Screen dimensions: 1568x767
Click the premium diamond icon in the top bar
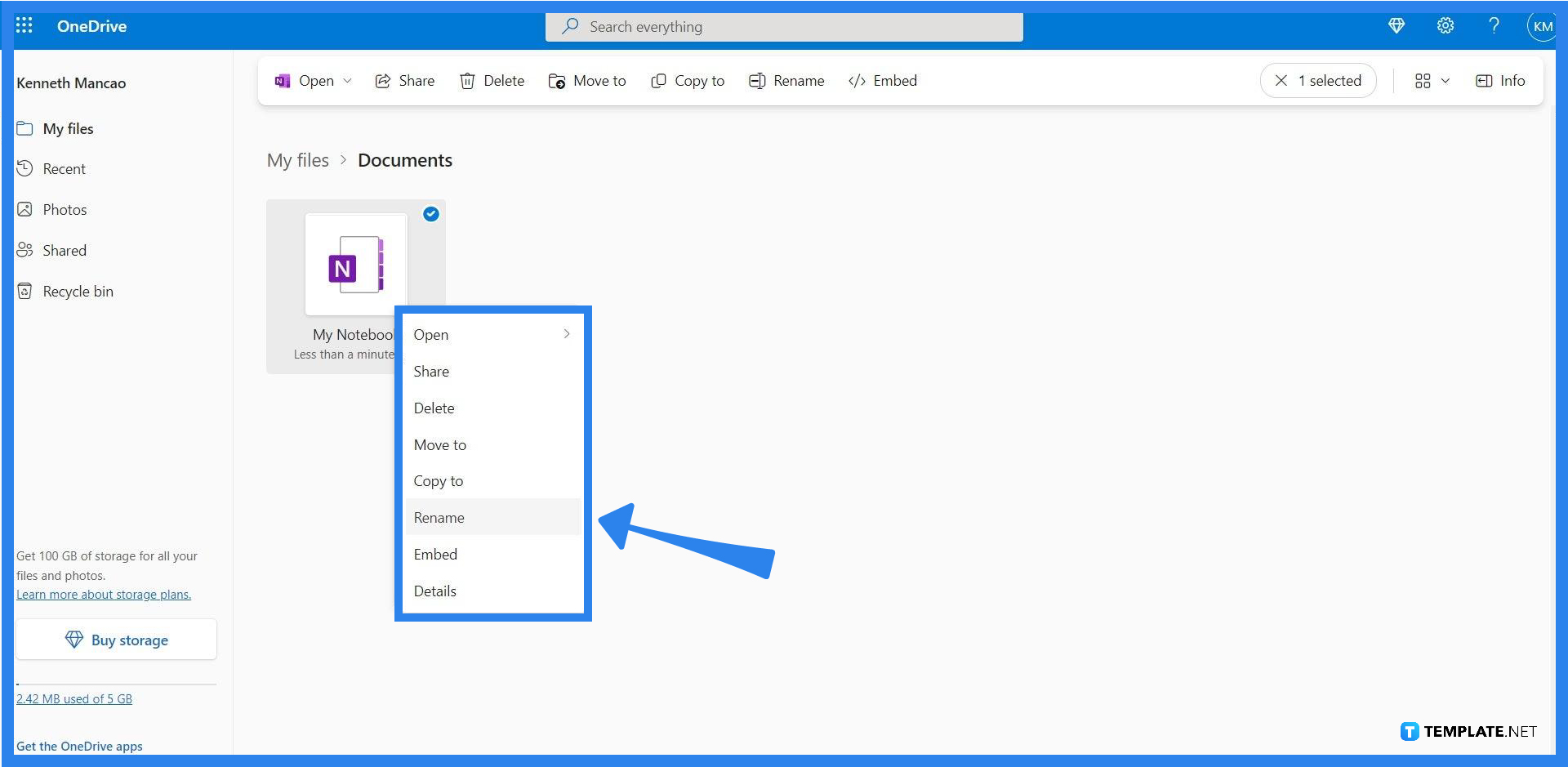1396,25
